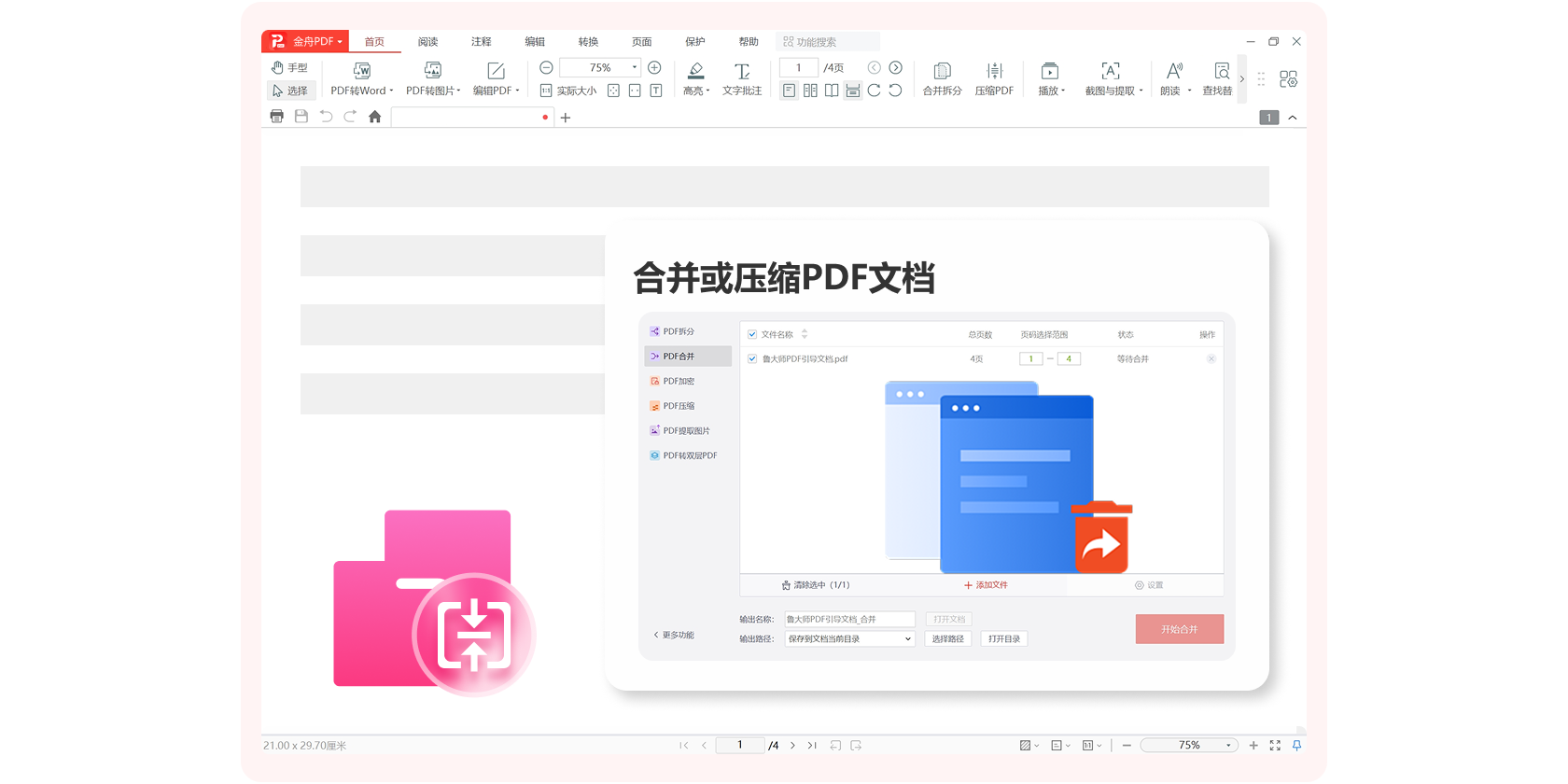Switch to two-page view mode
This screenshot has height=784, width=1568.
point(810,91)
